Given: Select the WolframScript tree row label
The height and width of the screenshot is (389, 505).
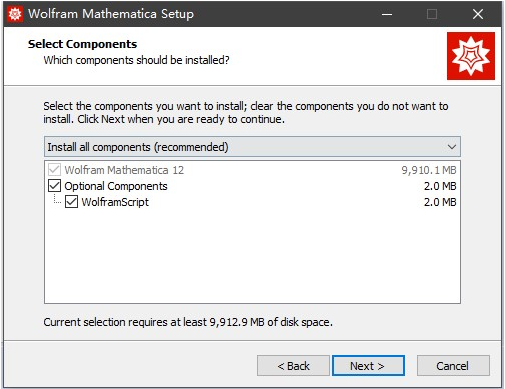Looking at the screenshot, I should pyautogui.click(x=115, y=202).
